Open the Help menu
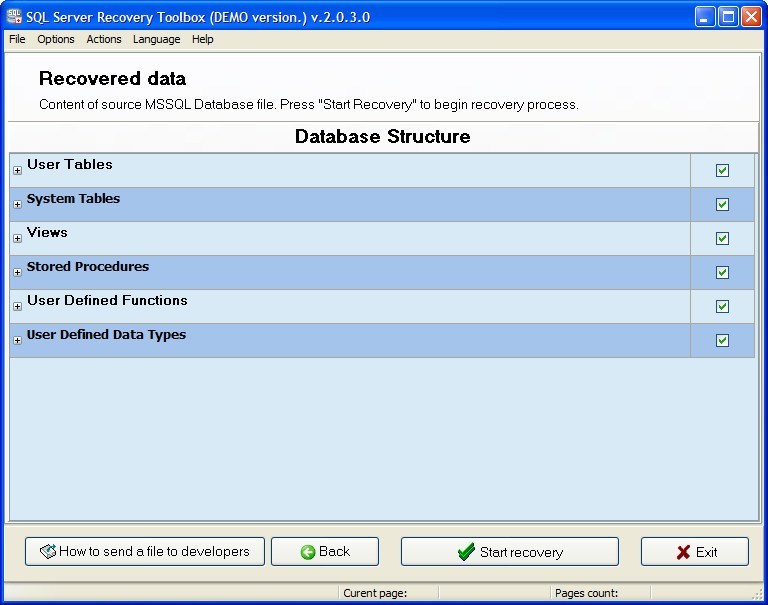 [202, 39]
